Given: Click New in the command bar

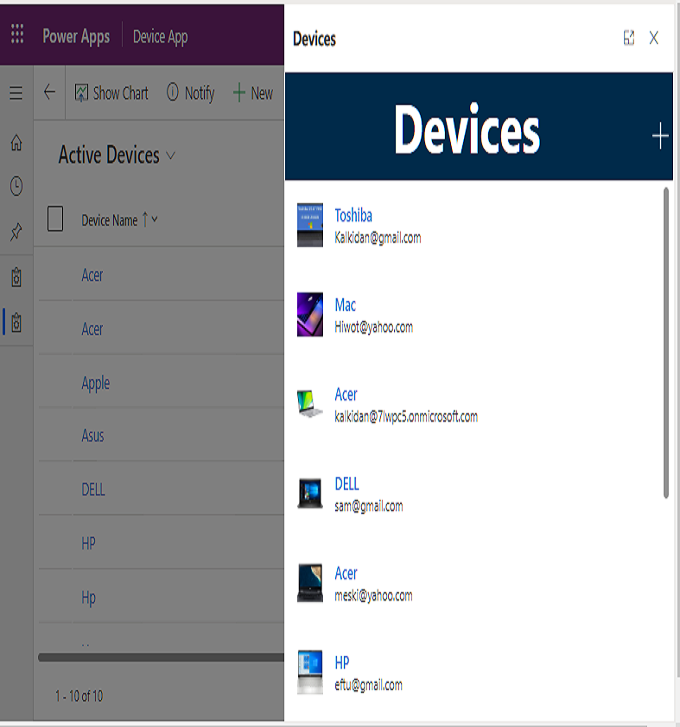Looking at the screenshot, I should (253, 93).
